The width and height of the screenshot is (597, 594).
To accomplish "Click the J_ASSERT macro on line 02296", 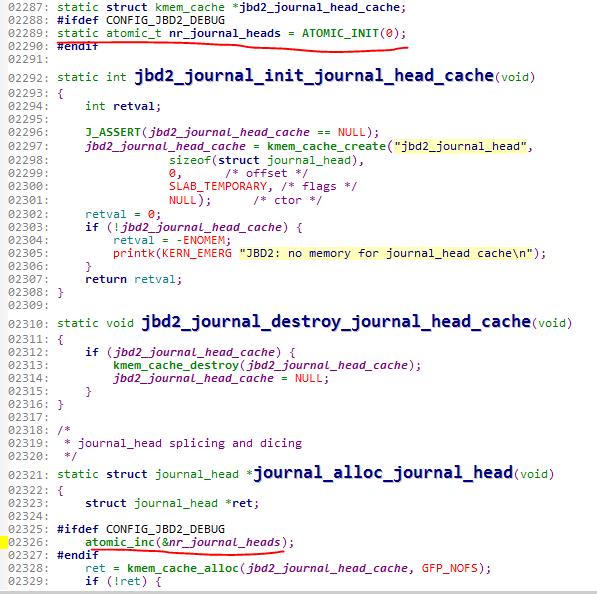I will pyautogui.click(x=113, y=132).
